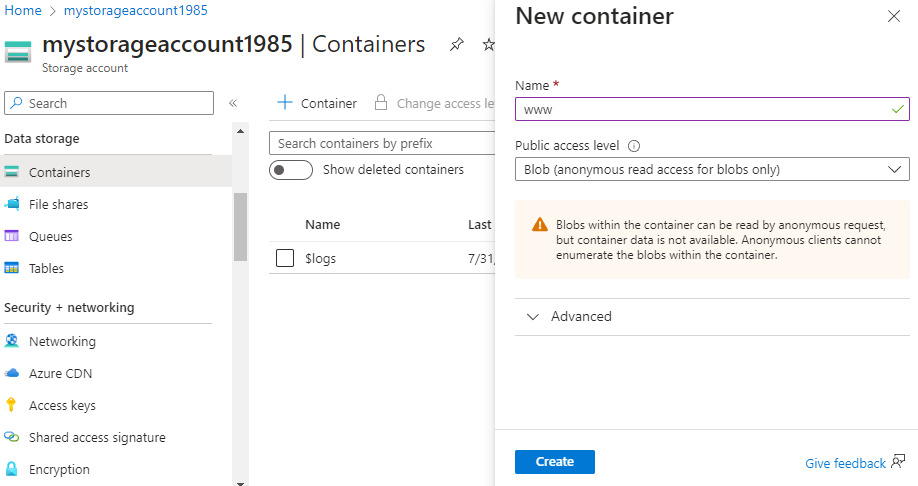This screenshot has width=918, height=486.
Task: Click the padlock icon for Change access level
Action: coord(381,102)
